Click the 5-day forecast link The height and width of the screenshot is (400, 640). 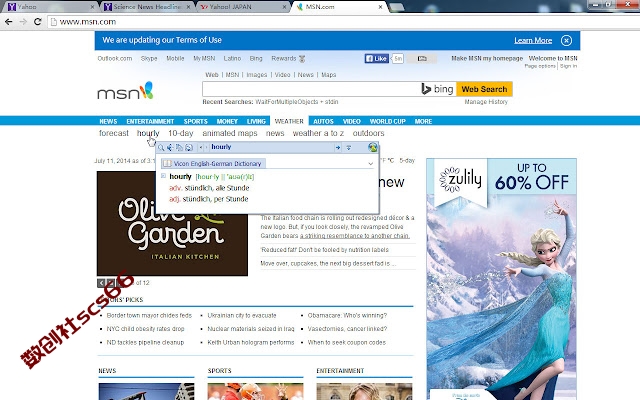pyautogui.click(x=407, y=160)
